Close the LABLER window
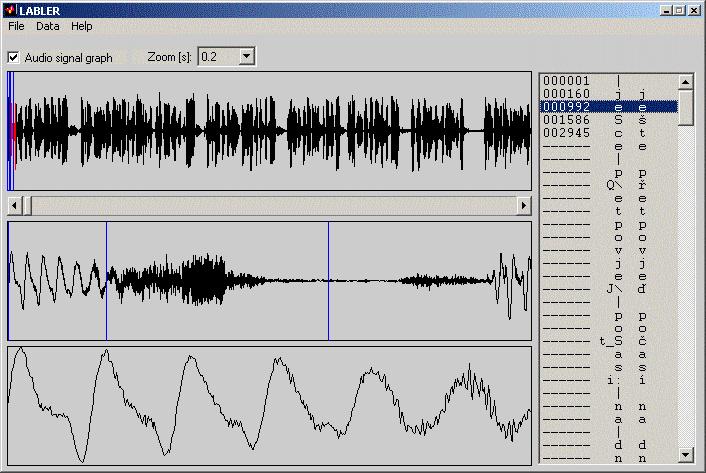706x473 pixels. (x=694, y=10)
